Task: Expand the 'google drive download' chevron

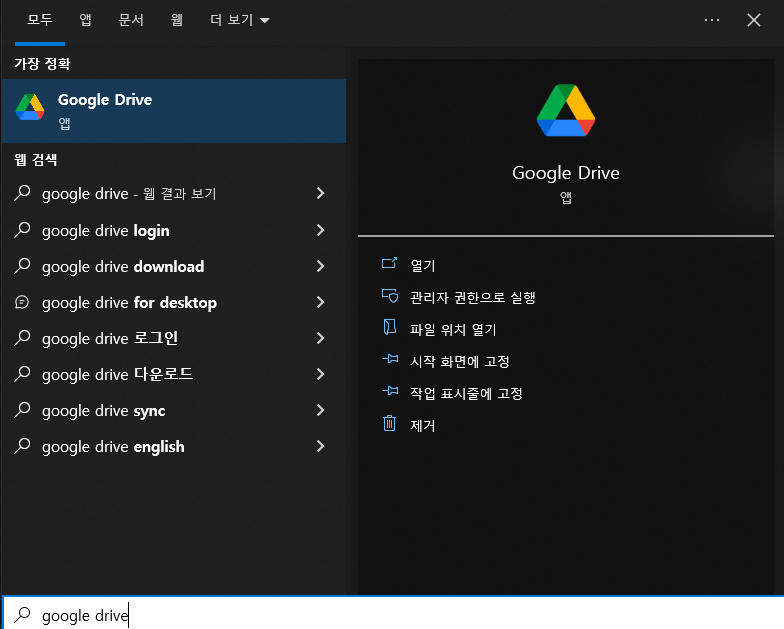Action: pos(320,266)
